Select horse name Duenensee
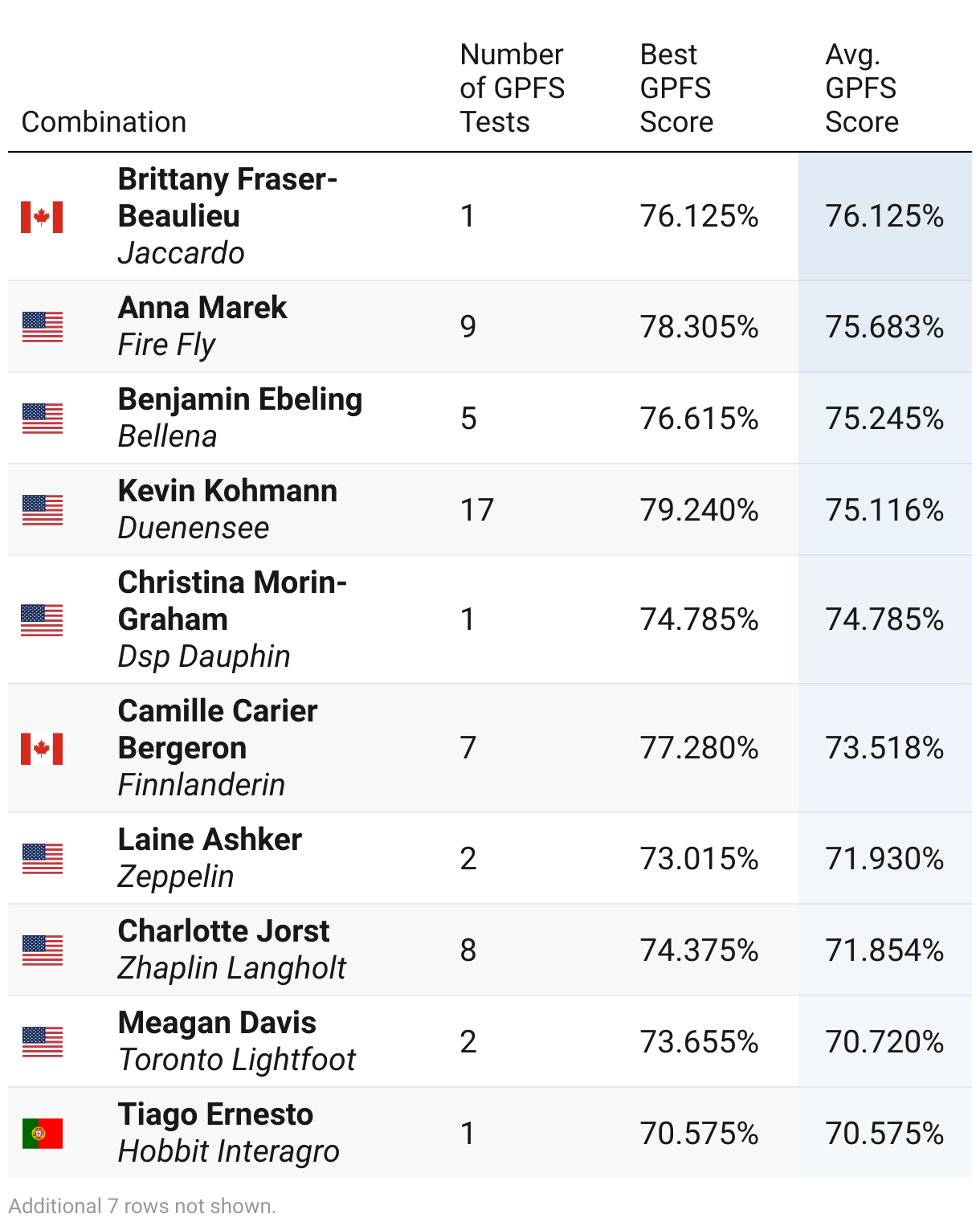Screen dimensions: 980x1226 coord(194,528)
